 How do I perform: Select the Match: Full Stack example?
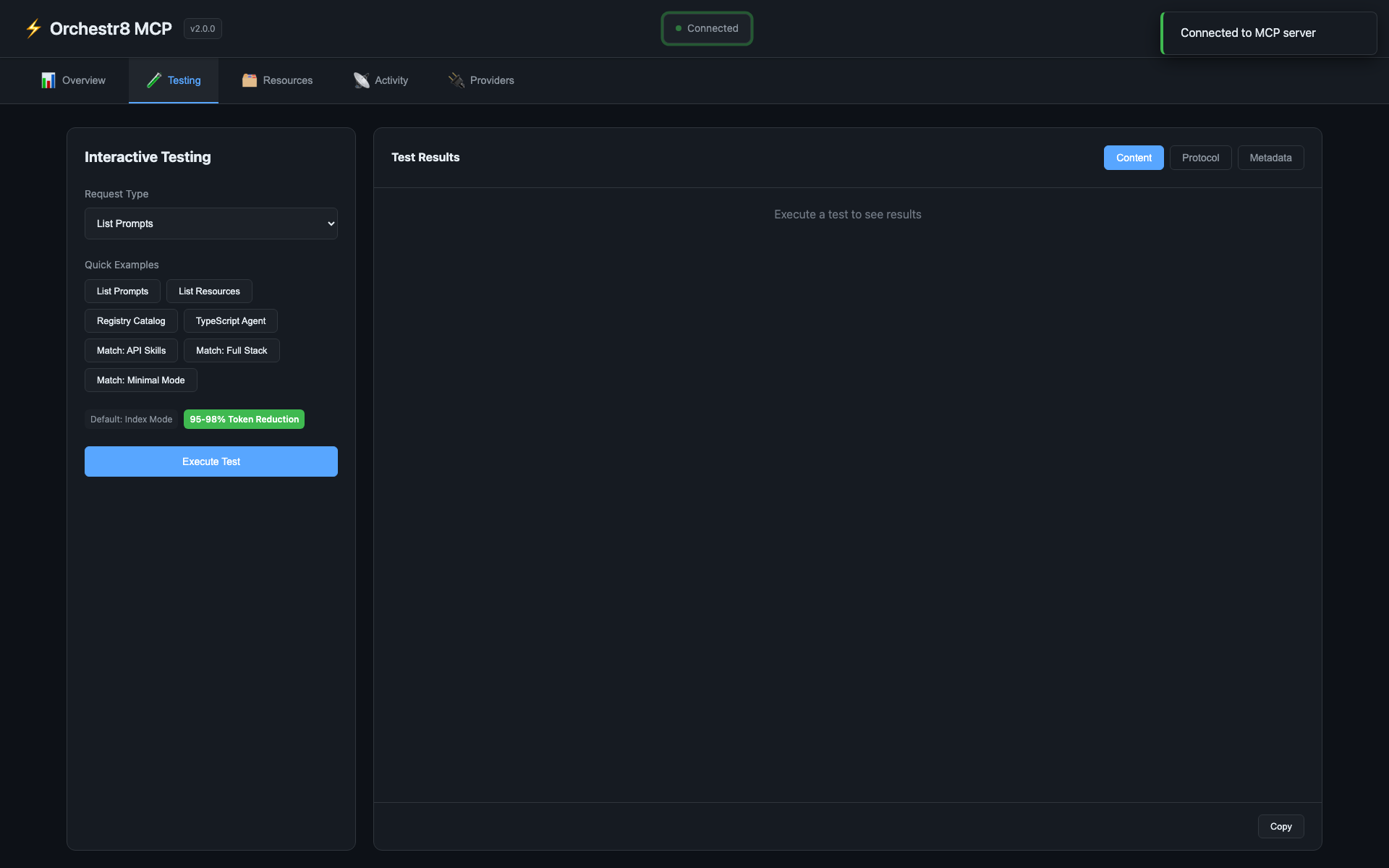(231, 351)
